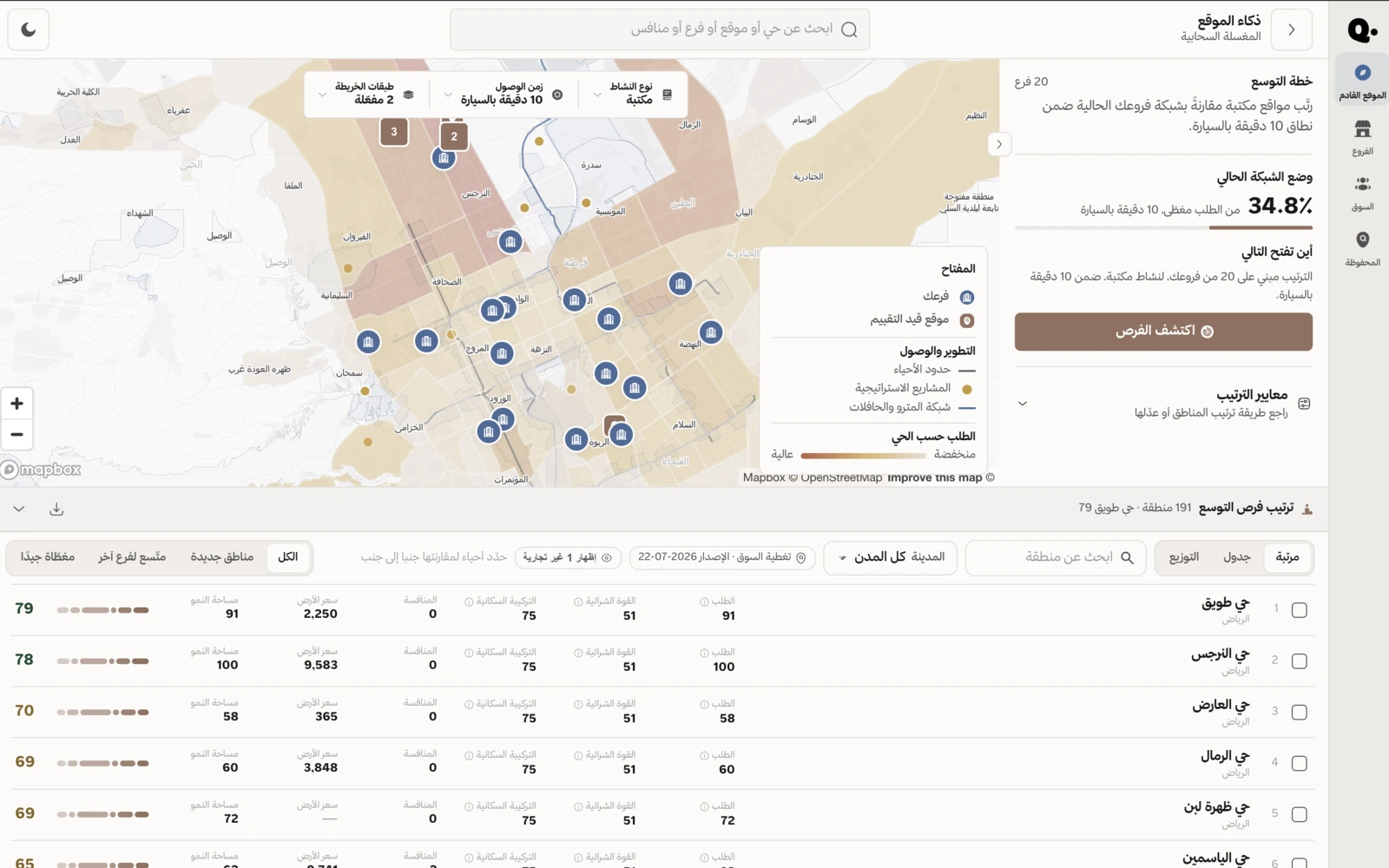Image resolution: width=1389 pixels, height=868 pixels.
Task: Select checkbox for حي العارض row
Action: (1299, 713)
